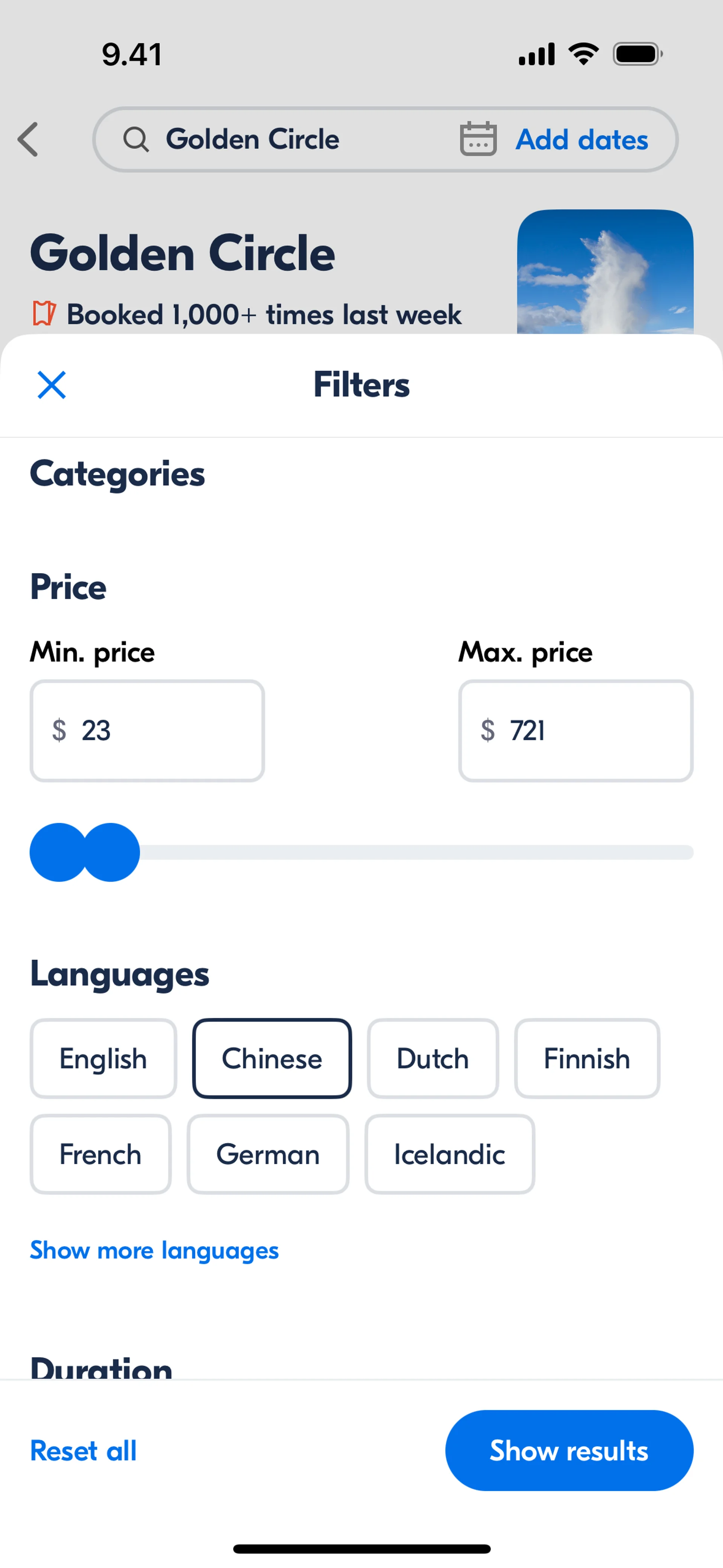Select the French language chip
Screen dimensions: 723x1568
pos(101,1154)
